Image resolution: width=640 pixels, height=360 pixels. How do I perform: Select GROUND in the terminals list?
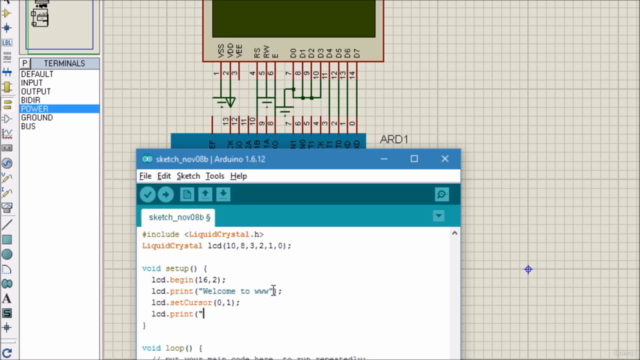coord(59,118)
